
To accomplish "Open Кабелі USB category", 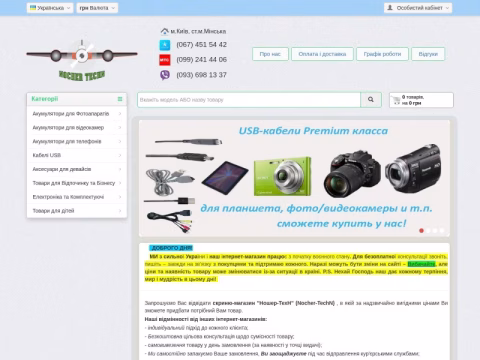I will click(x=47, y=155).
